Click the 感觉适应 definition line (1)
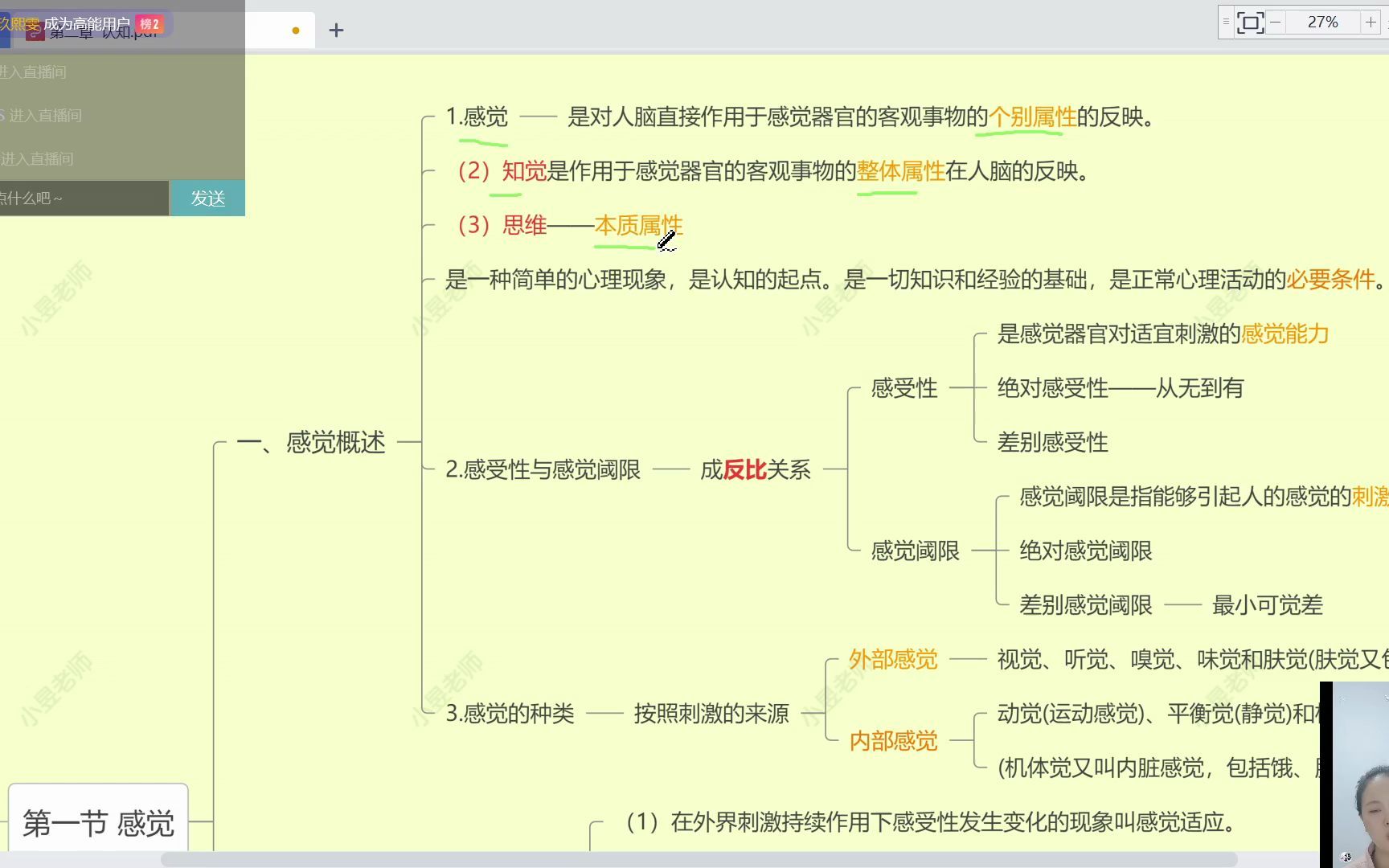Viewport: 1389px width, 868px height. pyautogui.click(x=930, y=822)
